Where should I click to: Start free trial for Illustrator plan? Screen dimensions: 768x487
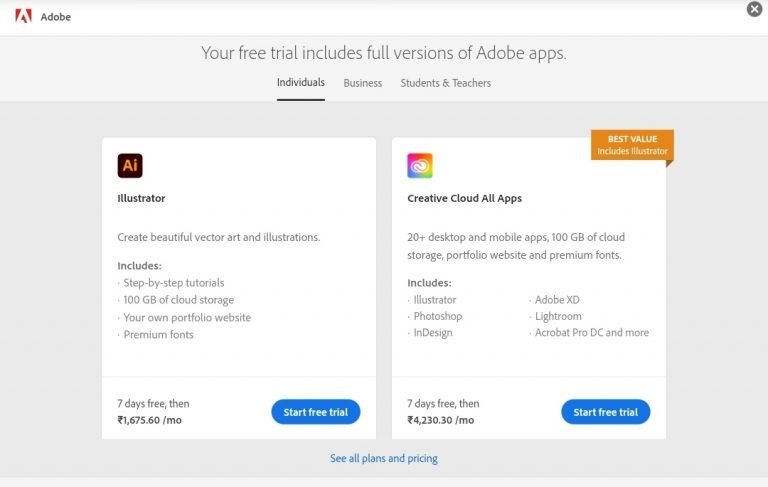point(316,412)
